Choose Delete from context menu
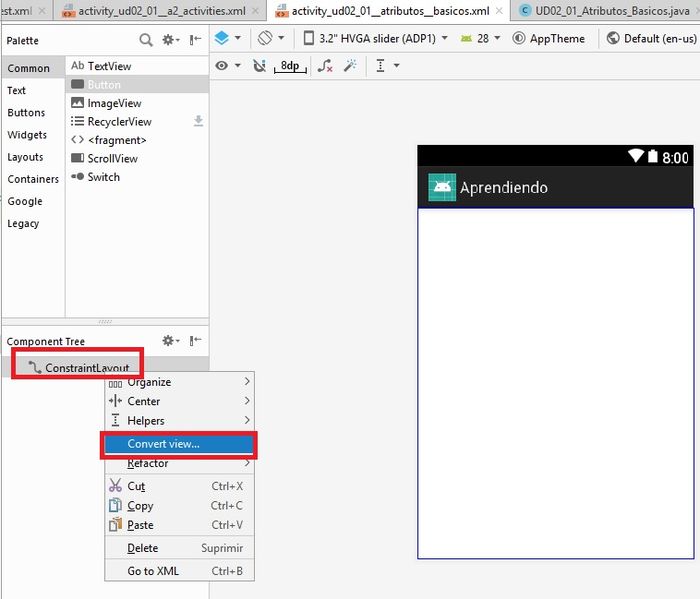The image size is (700, 599). coord(179,548)
